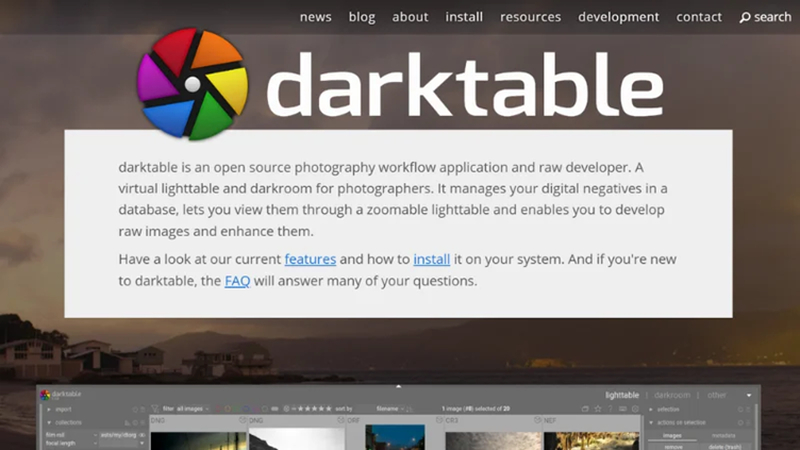The height and width of the screenshot is (450, 800).
Task: Expand the selection module in right panel
Action: click(651, 409)
